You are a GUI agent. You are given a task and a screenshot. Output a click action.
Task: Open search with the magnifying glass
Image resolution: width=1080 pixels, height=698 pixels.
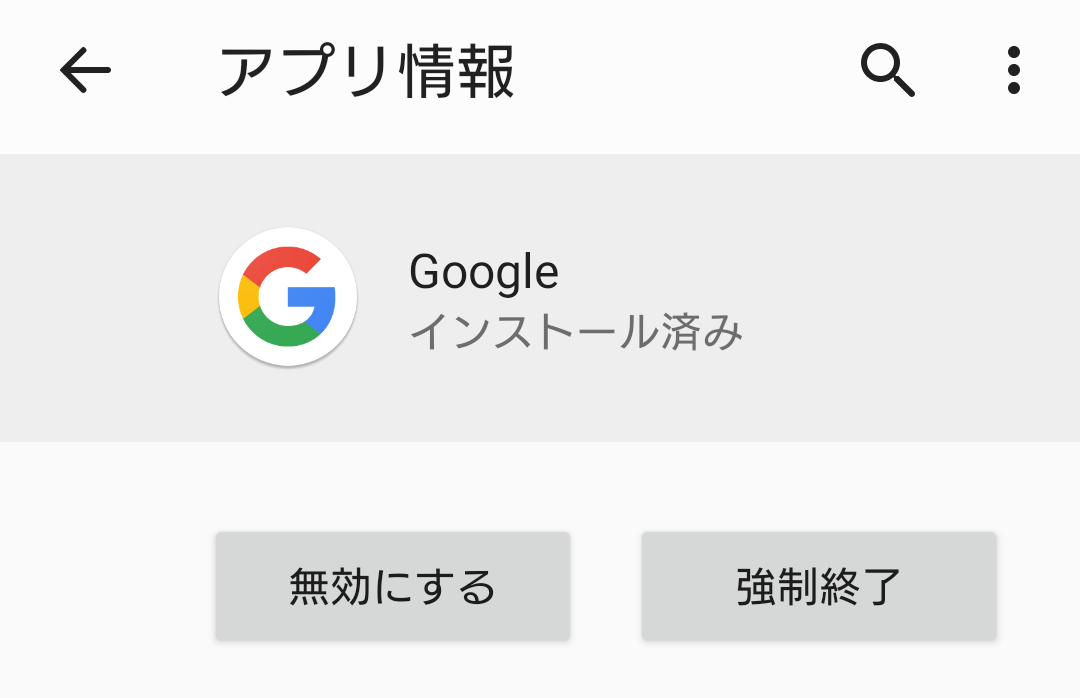click(887, 71)
